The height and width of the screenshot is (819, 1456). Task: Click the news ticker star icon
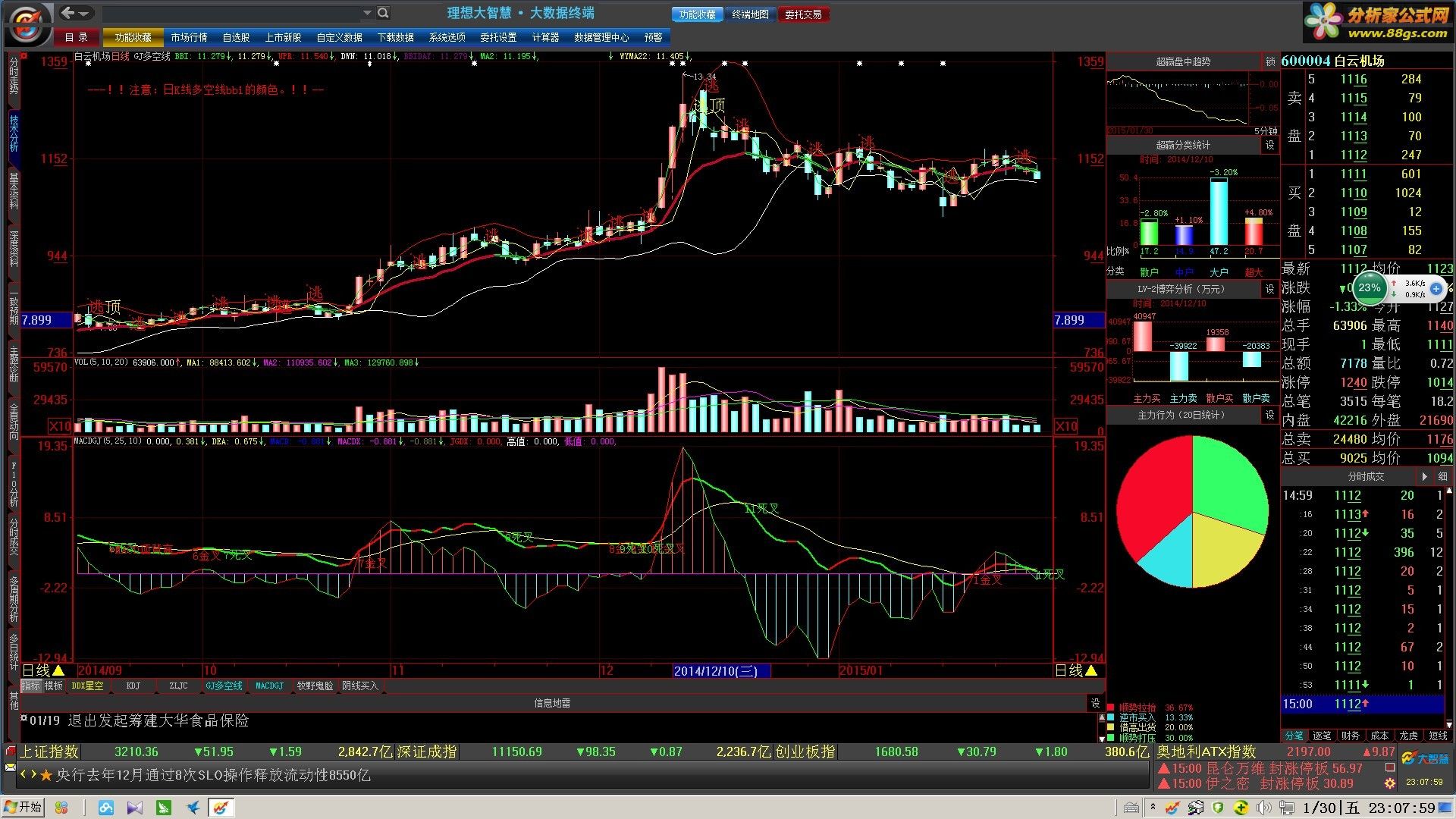click(45, 775)
